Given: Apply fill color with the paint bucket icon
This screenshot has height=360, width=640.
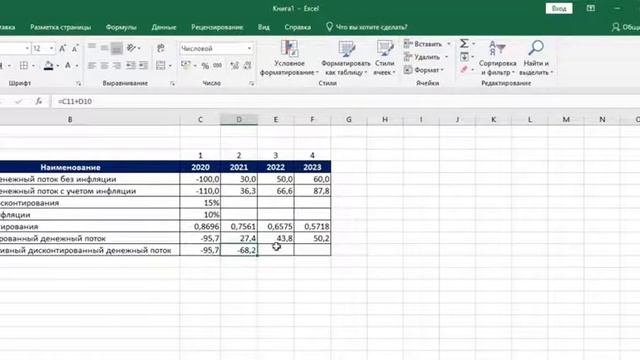Looking at the screenshot, I should pyautogui.click(x=49, y=65).
